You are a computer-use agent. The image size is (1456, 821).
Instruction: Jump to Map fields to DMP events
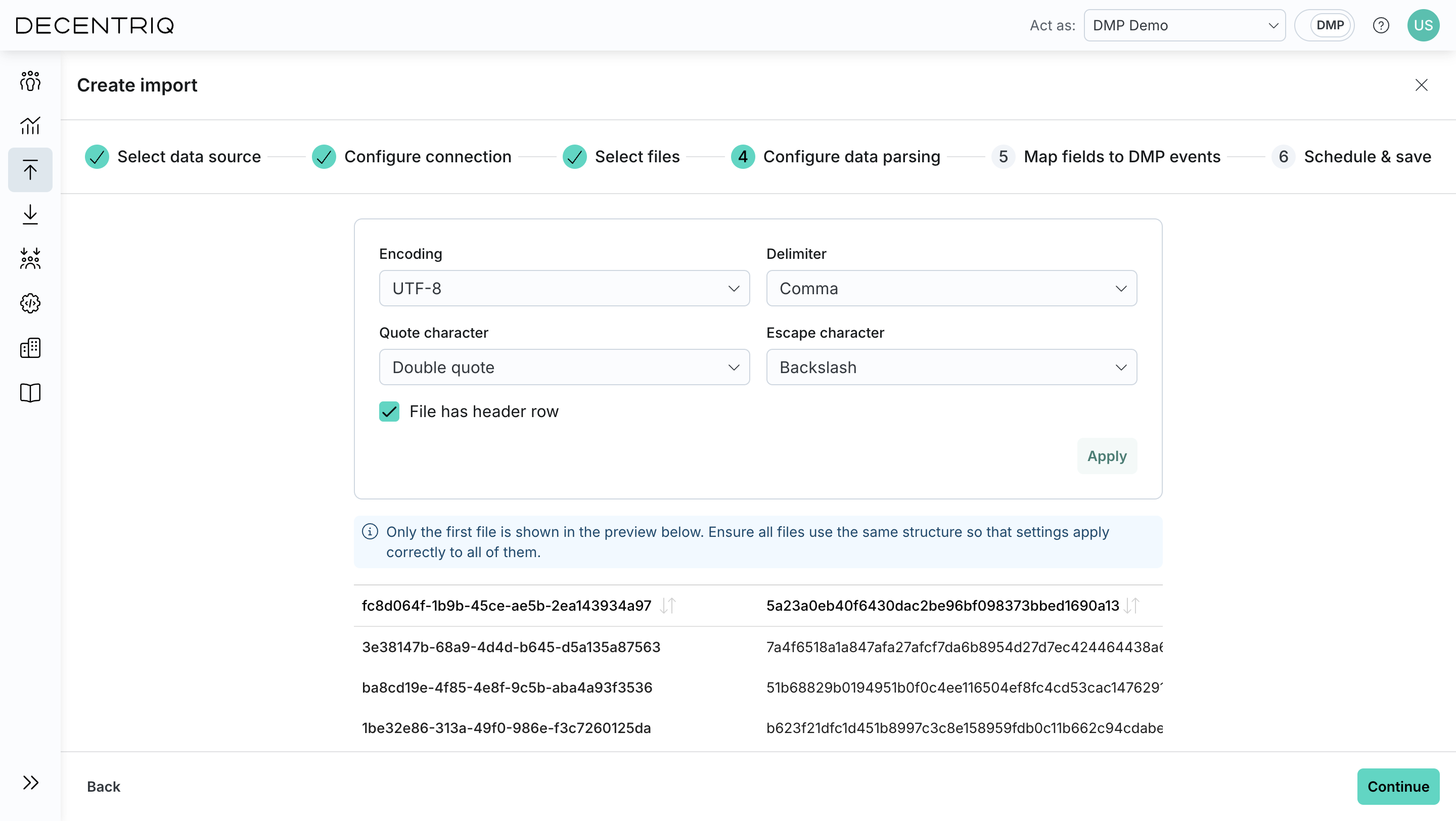point(1106,157)
